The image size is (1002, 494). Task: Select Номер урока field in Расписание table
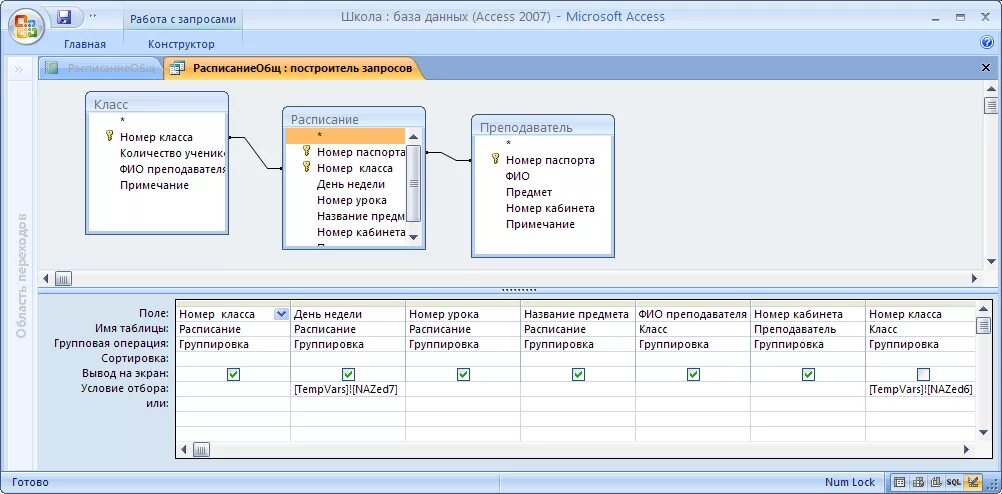click(x=351, y=200)
